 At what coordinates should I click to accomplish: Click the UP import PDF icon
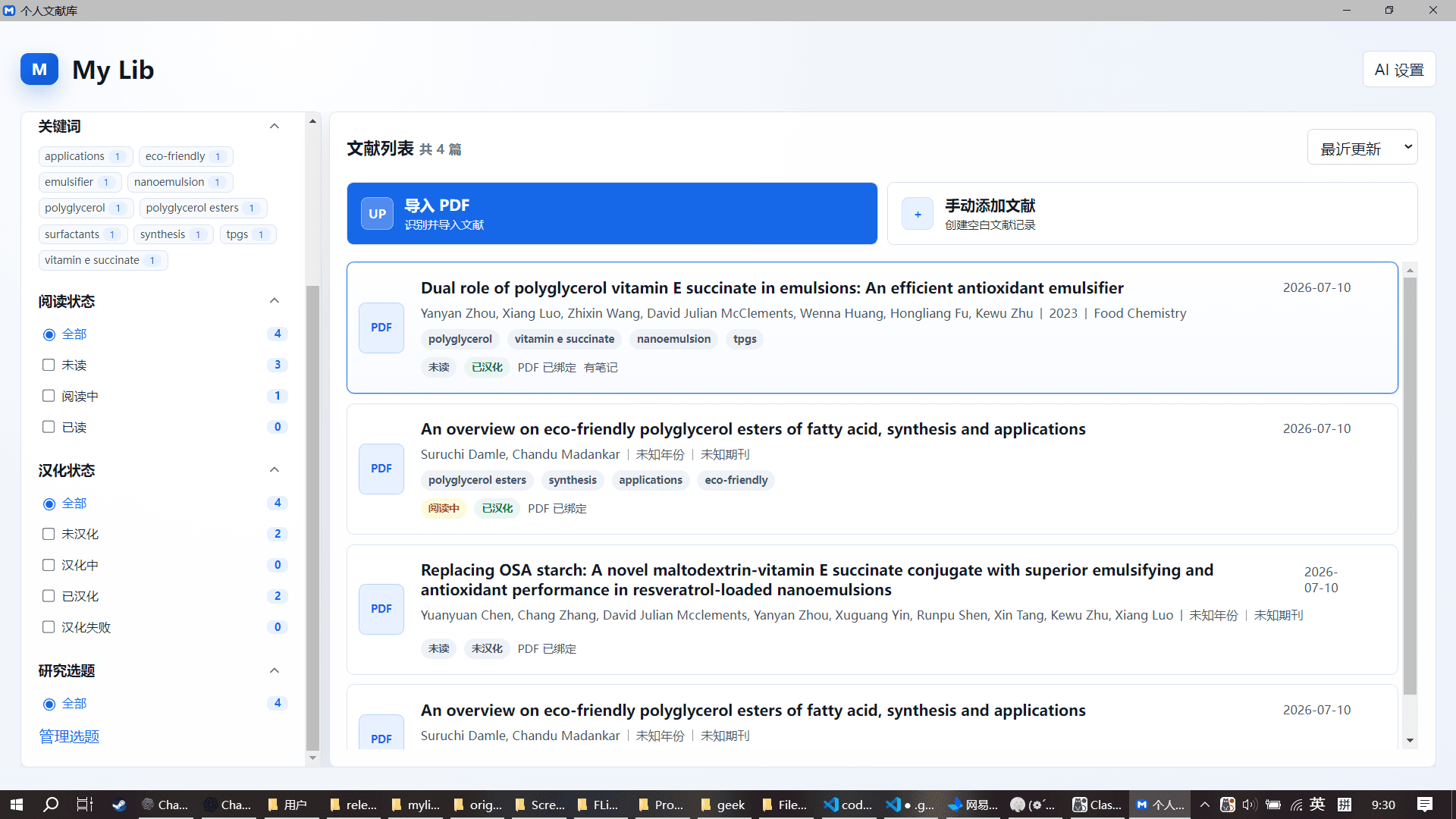pos(377,214)
